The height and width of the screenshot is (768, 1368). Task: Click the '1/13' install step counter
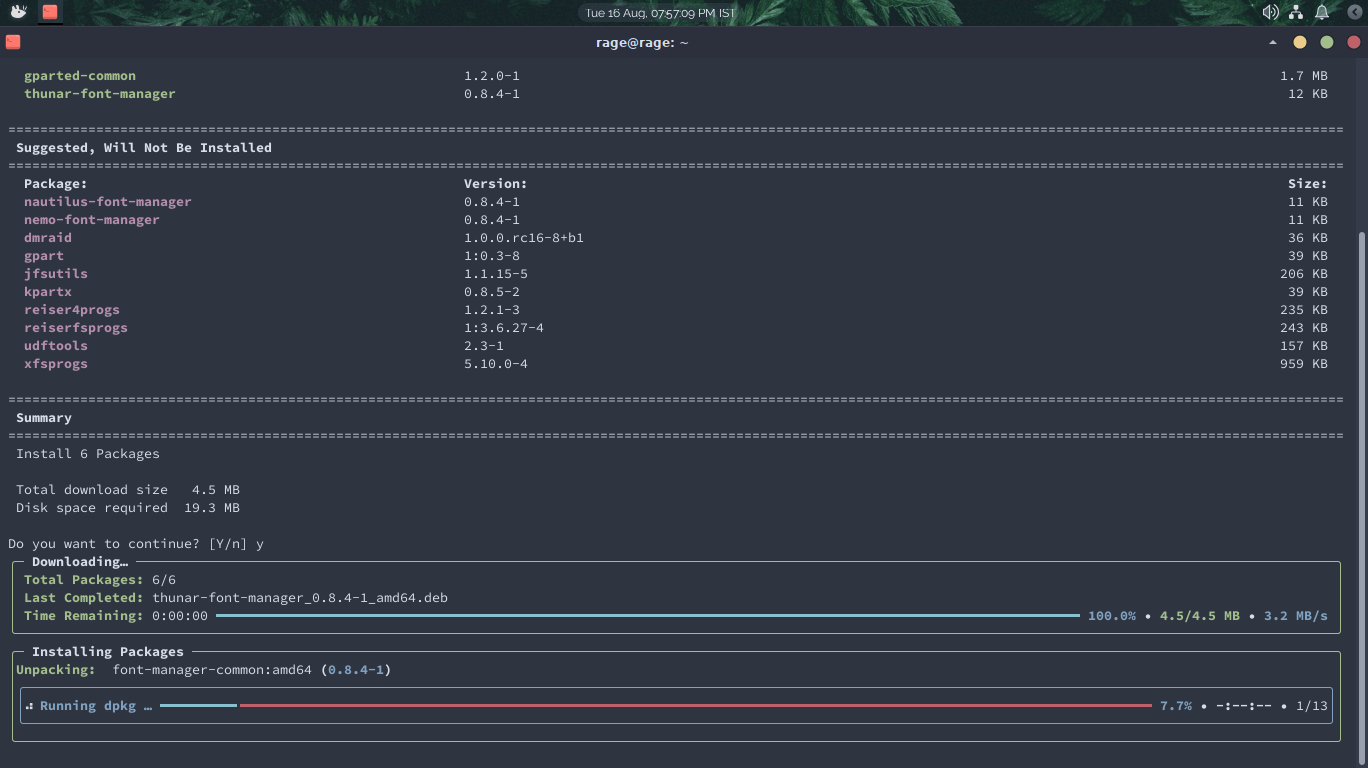[x=1312, y=706]
